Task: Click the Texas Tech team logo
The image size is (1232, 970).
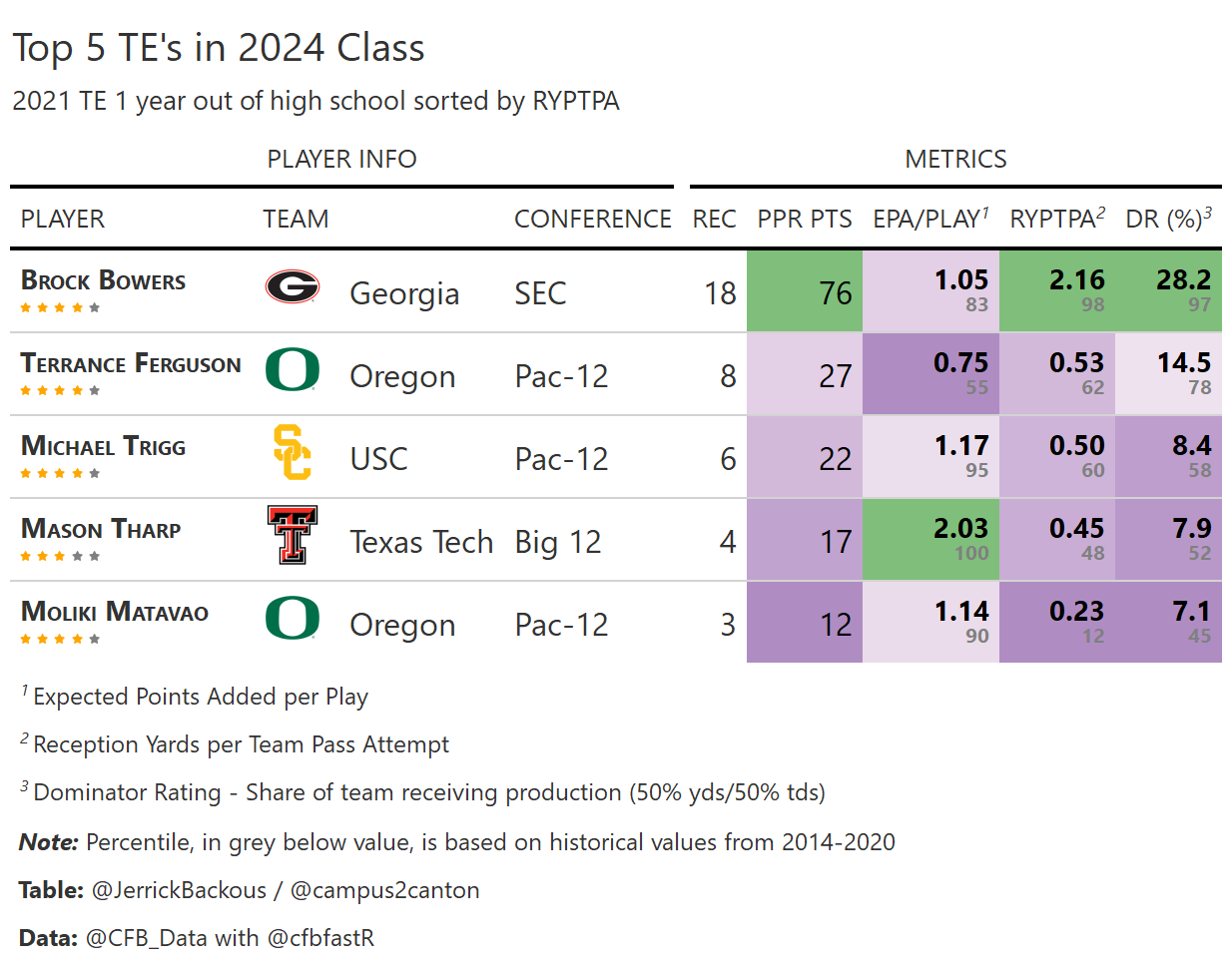Action: pos(292,535)
